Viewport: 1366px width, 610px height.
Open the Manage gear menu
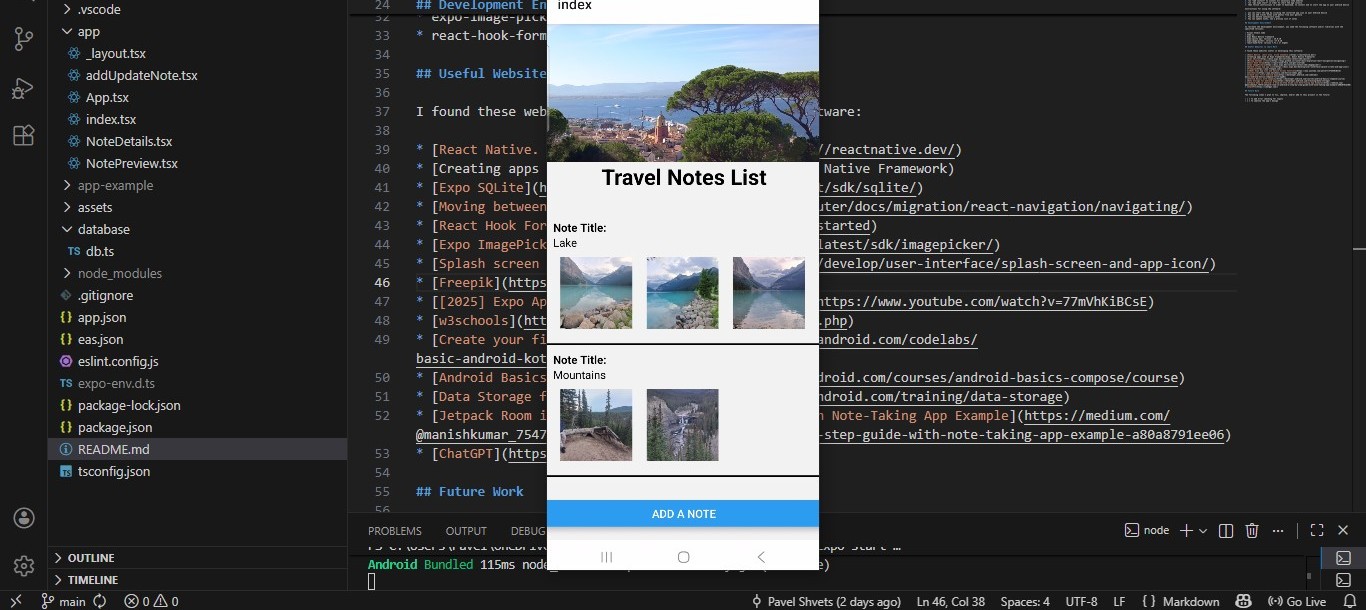(24, 565)
